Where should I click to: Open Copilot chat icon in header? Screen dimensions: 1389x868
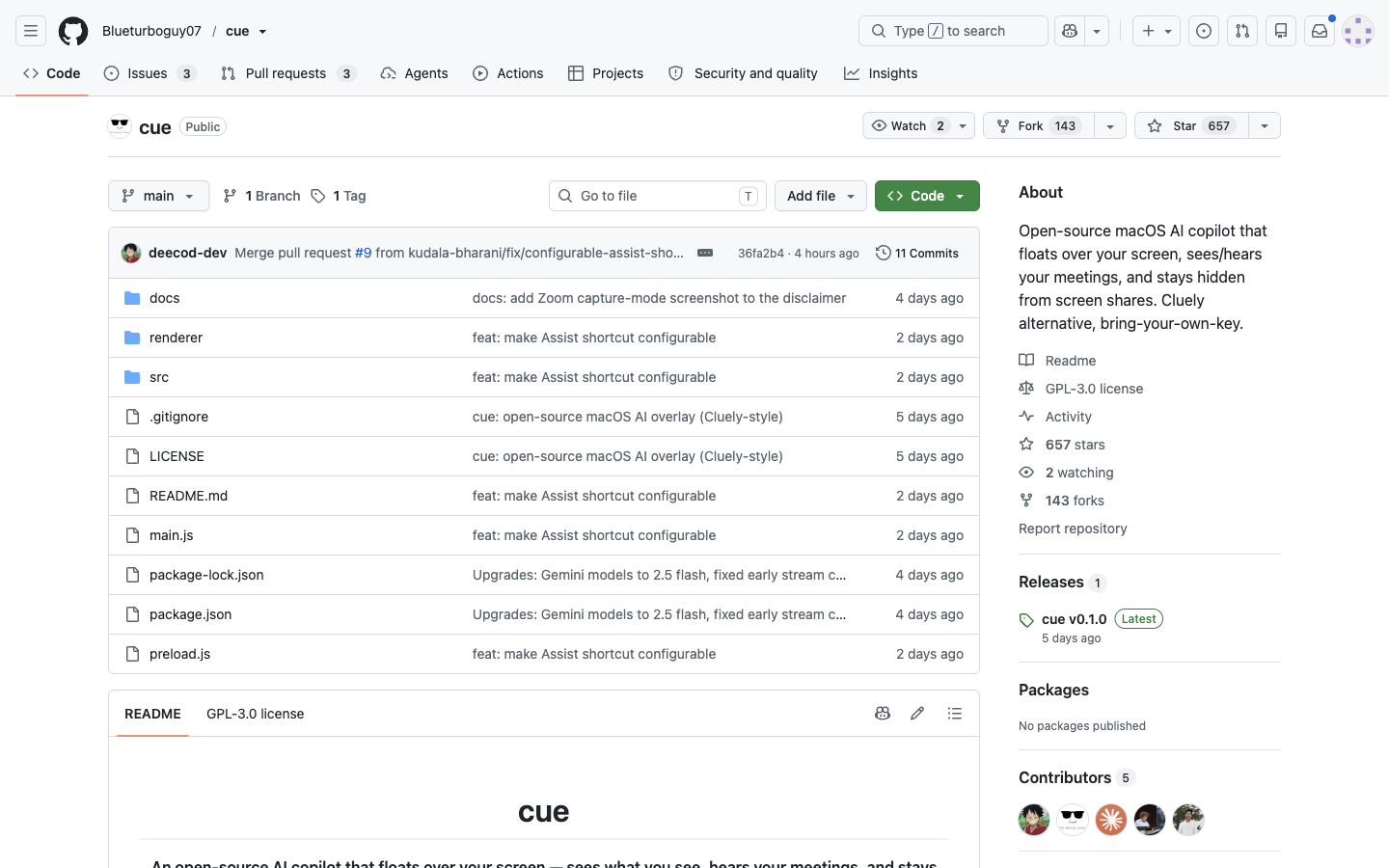1070,31
